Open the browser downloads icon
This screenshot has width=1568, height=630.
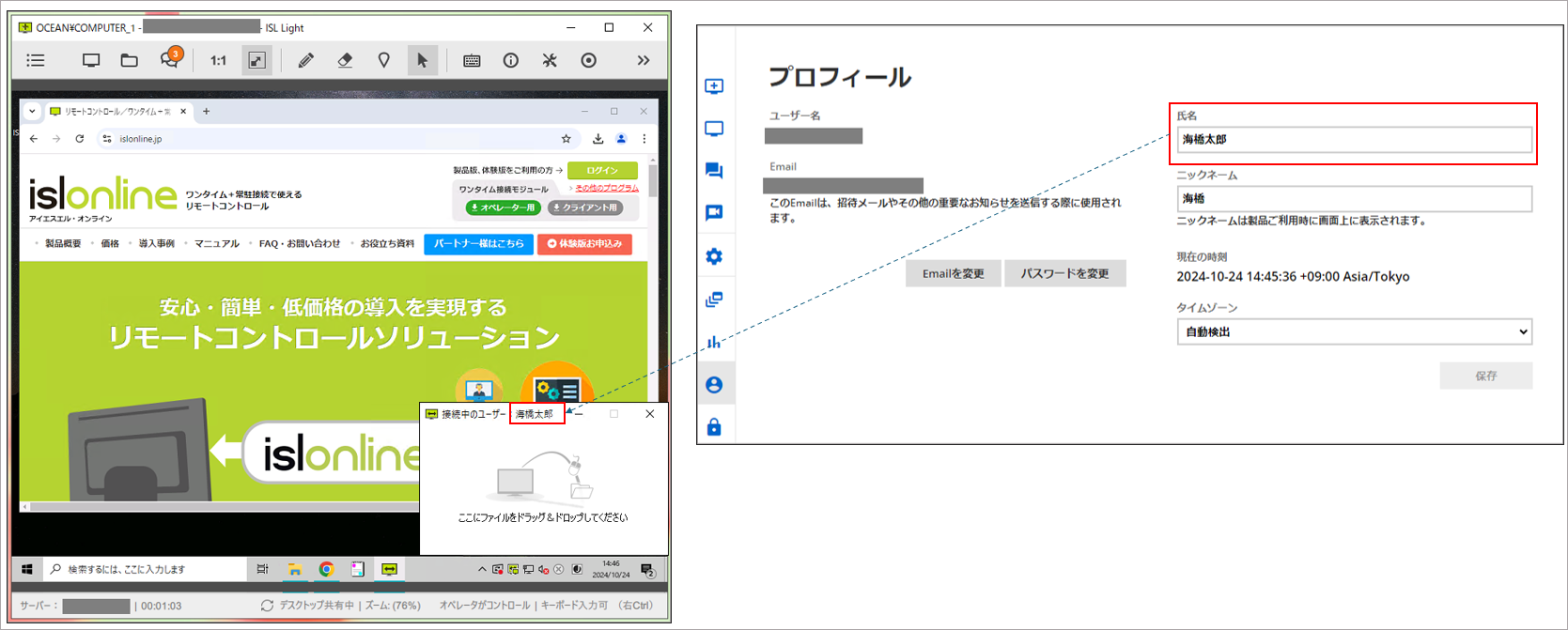click(x=598, y=139)
